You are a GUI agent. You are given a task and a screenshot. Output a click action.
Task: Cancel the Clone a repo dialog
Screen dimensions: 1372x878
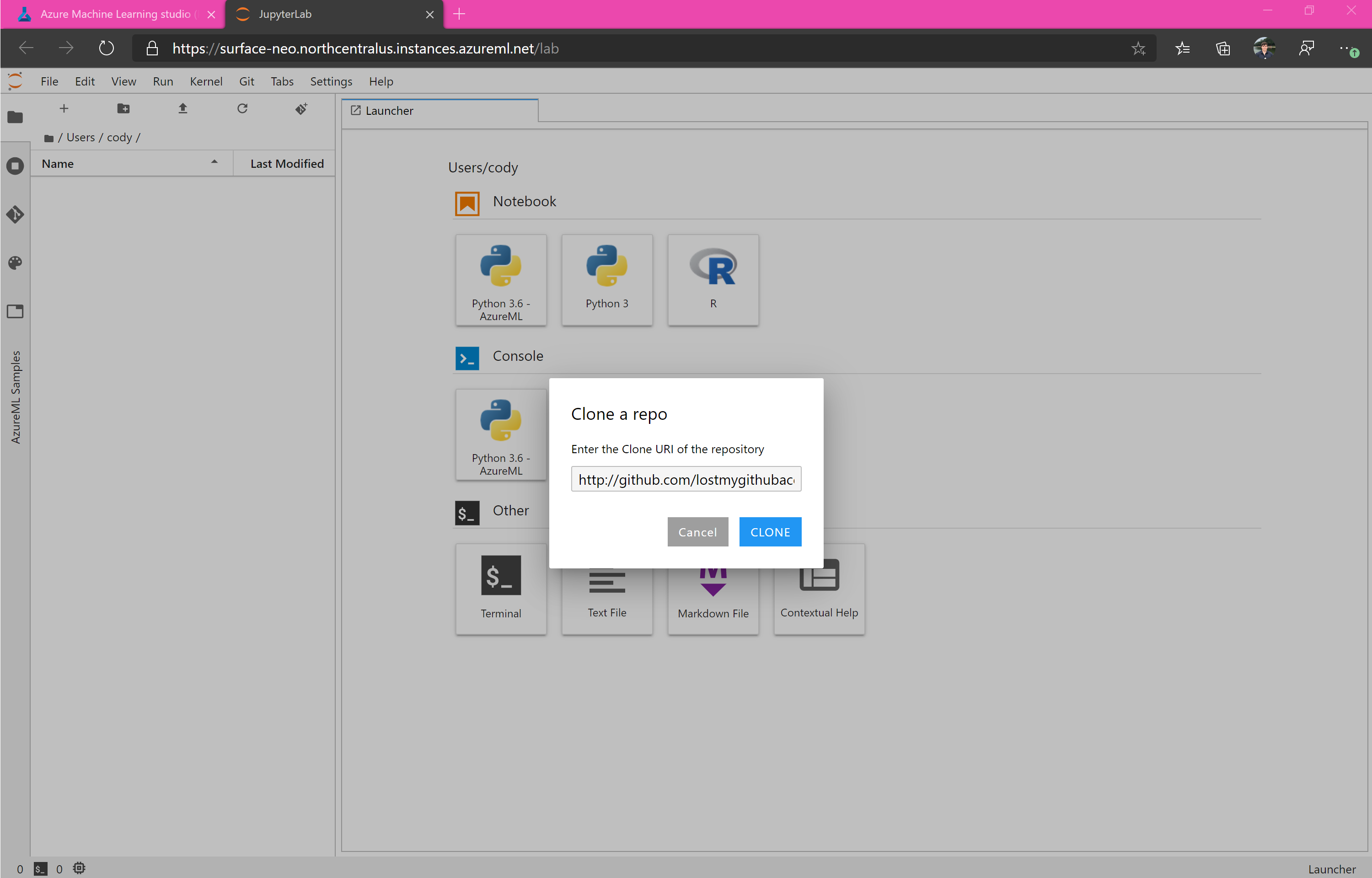click(x=697, y=532)
